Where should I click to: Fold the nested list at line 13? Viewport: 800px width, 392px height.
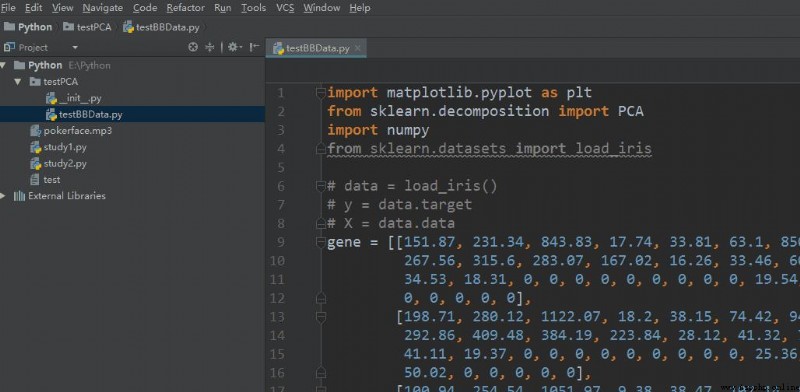pos(320,317)
